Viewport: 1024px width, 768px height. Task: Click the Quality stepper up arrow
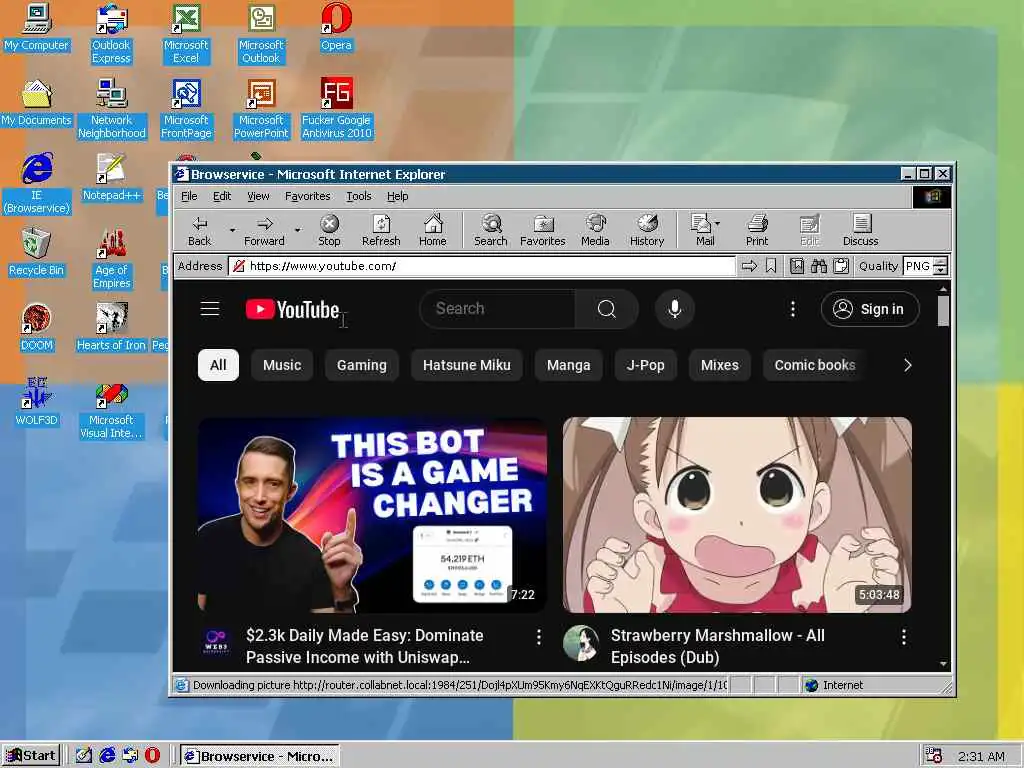940,261
